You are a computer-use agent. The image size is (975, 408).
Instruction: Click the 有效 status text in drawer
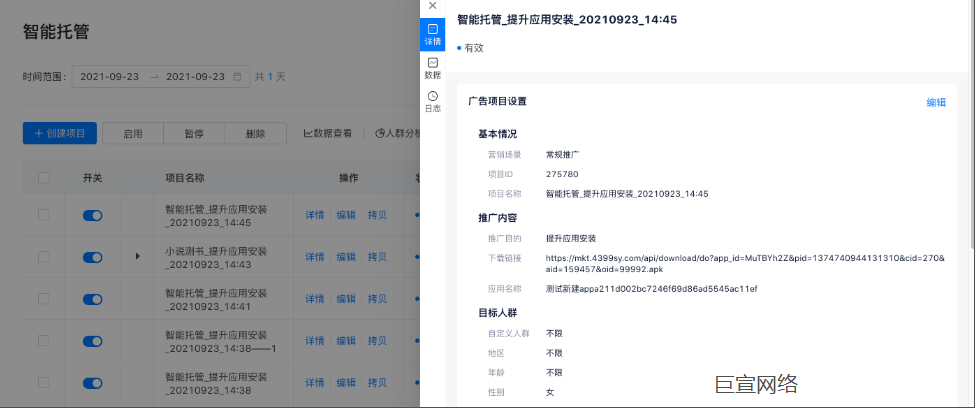coord(474,48)
